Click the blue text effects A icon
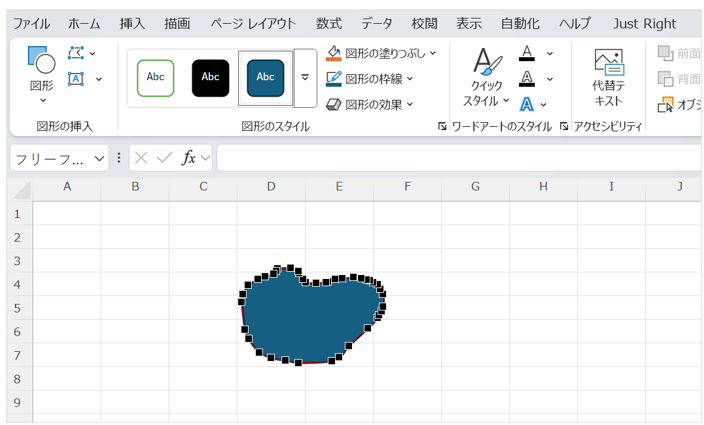This screenshot has height=425, width=704. pos(527,105)
